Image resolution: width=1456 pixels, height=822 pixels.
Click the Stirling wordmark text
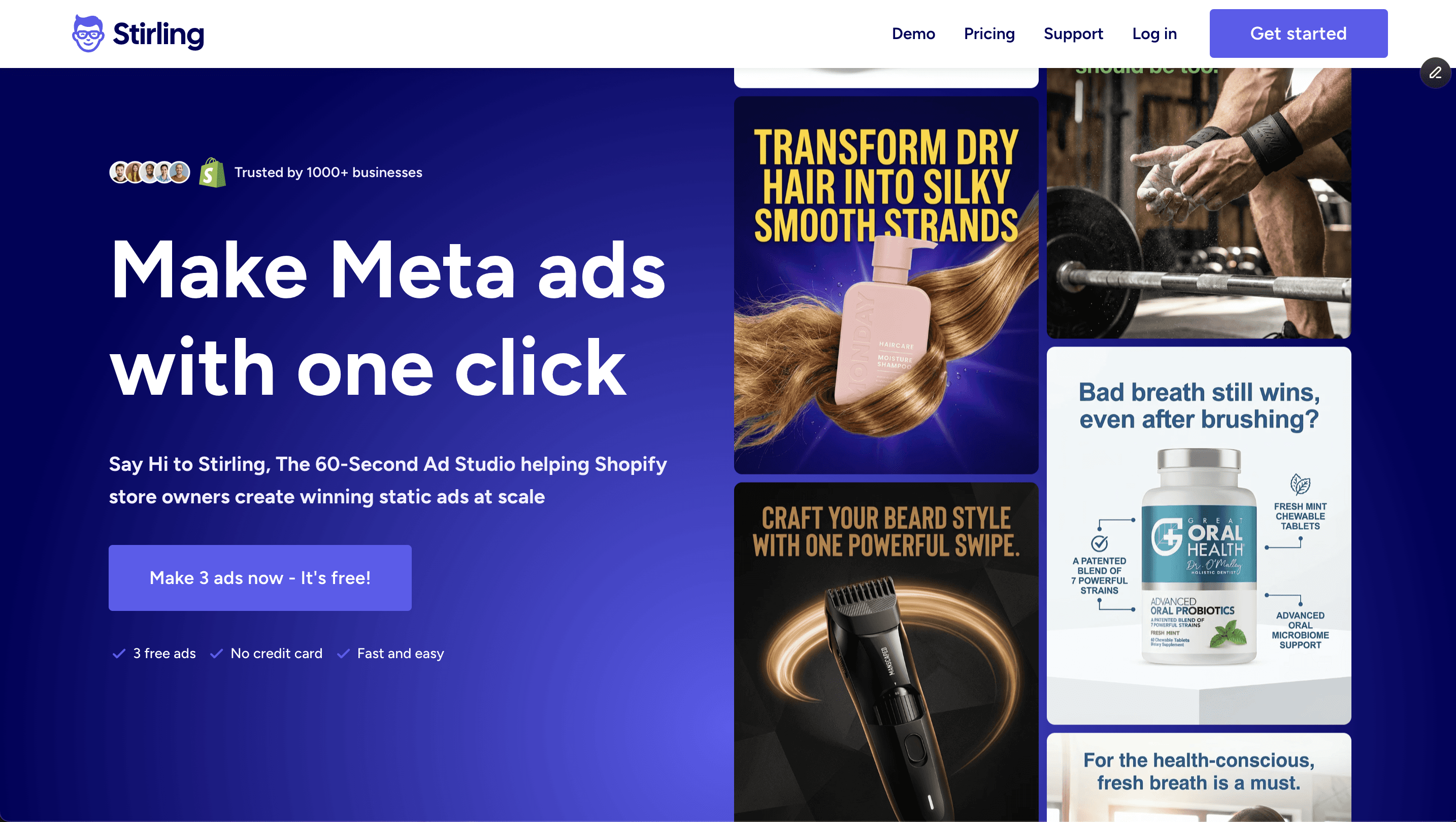(158, 34)
